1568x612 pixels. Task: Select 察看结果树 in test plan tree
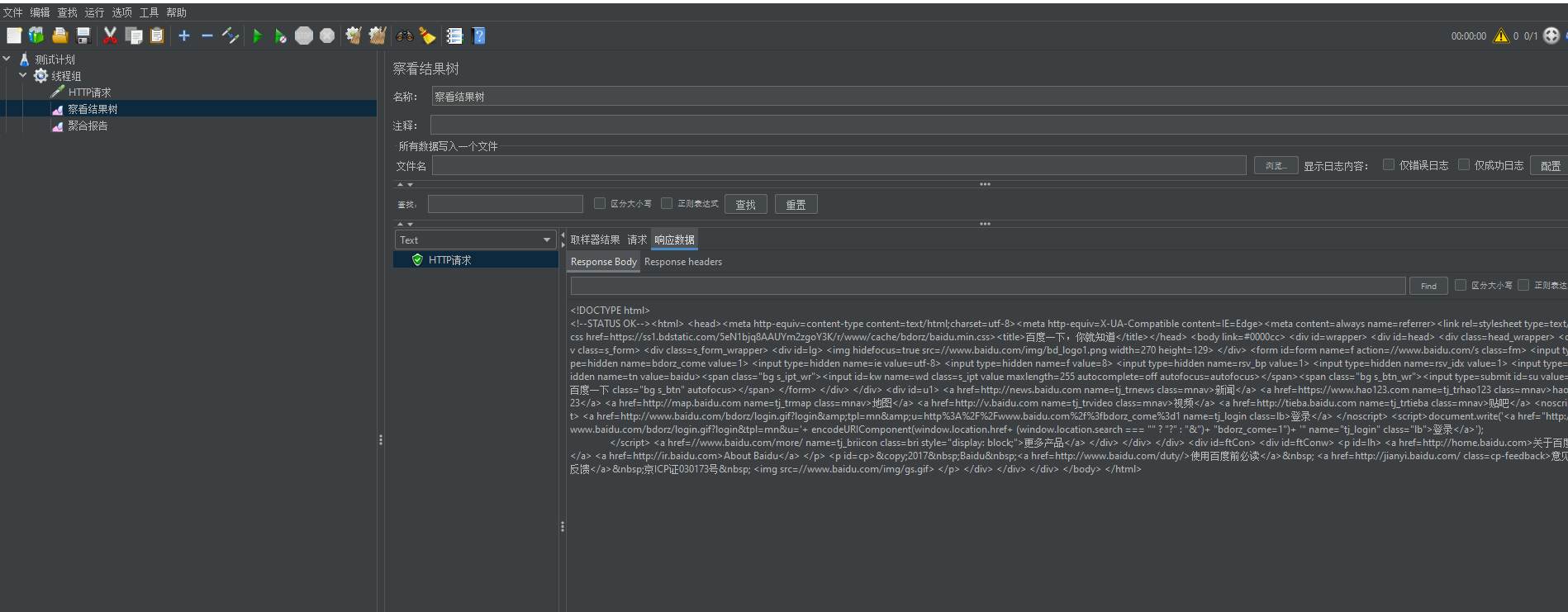click(93, 109)
